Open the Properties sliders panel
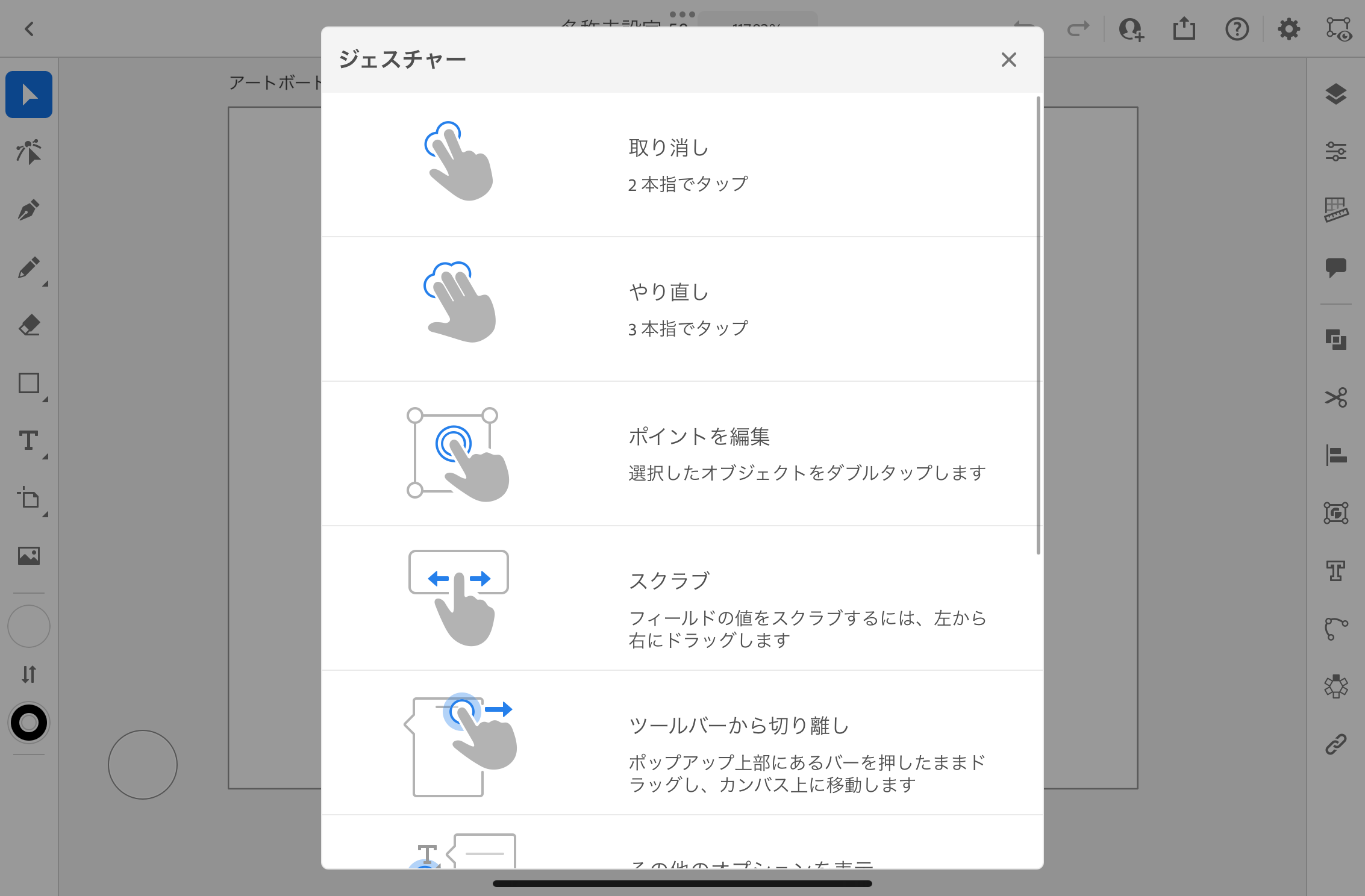The height and width of the screenshot is (896, 1365). pos(1335,151)
